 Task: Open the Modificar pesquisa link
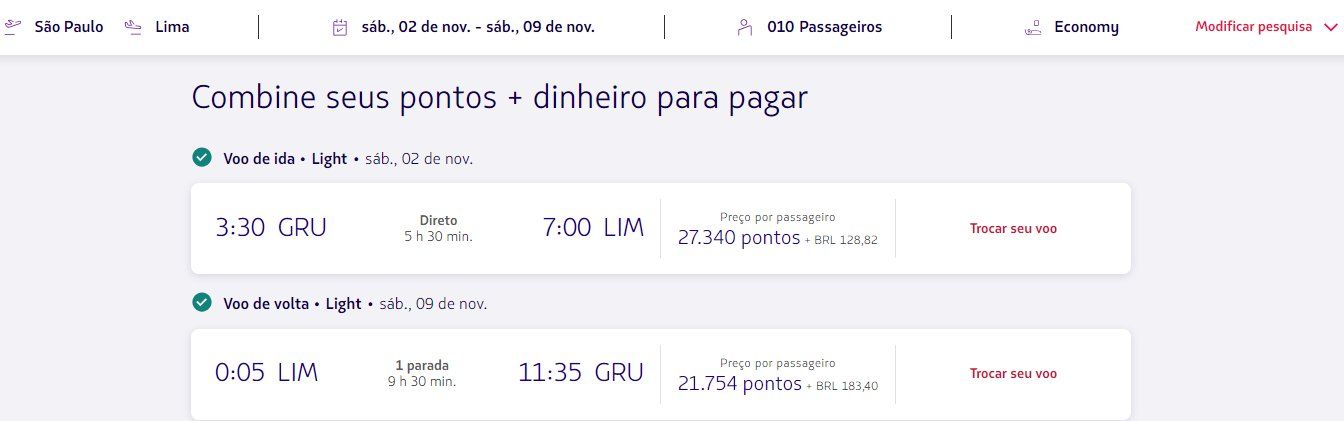[1253, 27]
